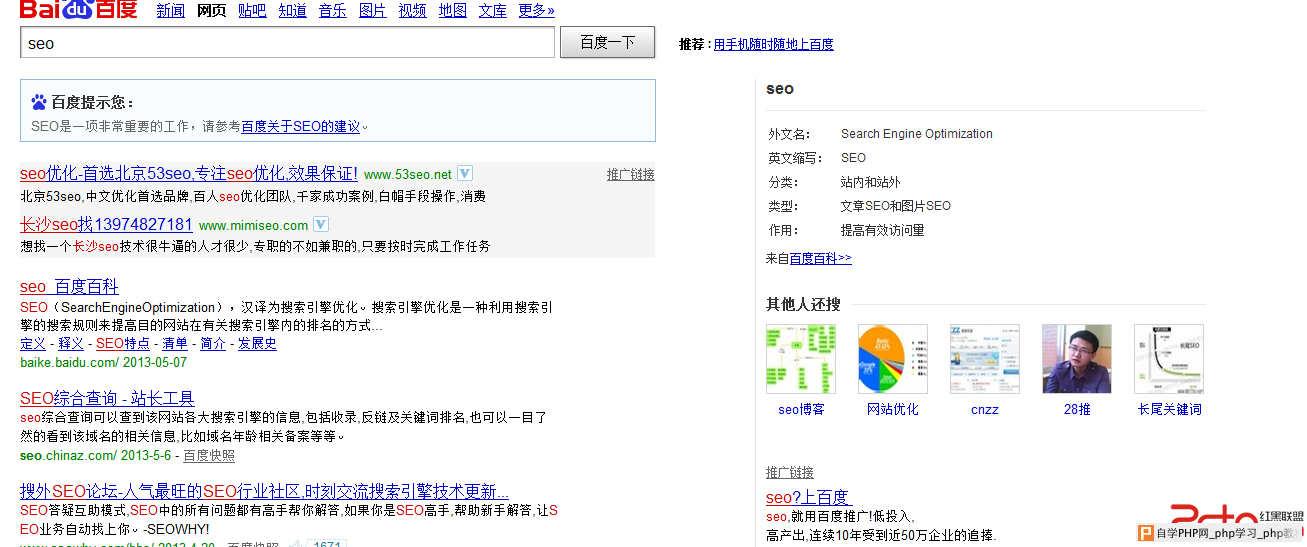Image resolution: width=1307 pixels, height=547 pixels.
Task: Click the V verification badge beside www.53seo.net
Action: tap(465, 173)
